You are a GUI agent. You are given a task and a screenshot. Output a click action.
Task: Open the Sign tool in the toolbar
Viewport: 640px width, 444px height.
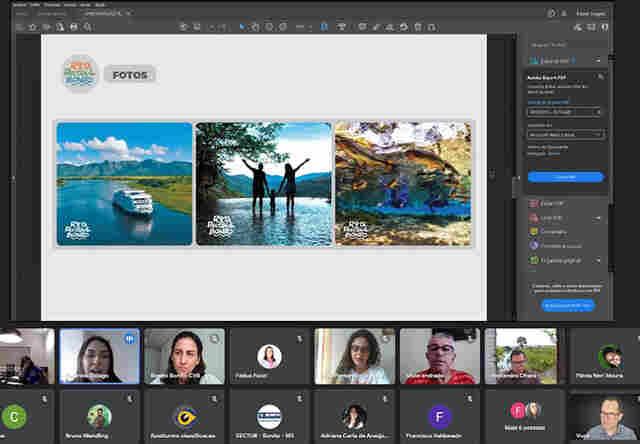point(390,27)
